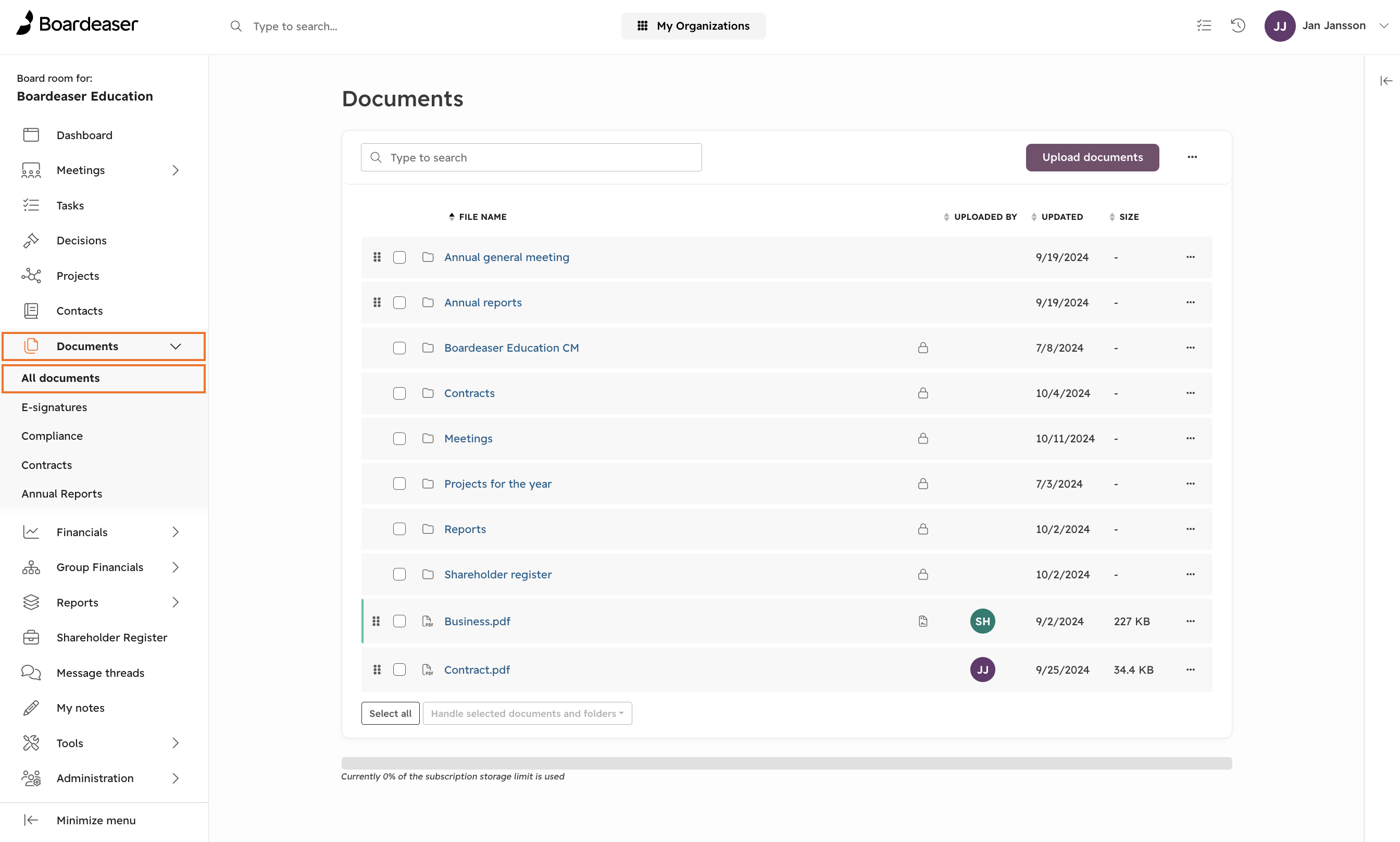Open the Business.pdf file link

point(477,621)
